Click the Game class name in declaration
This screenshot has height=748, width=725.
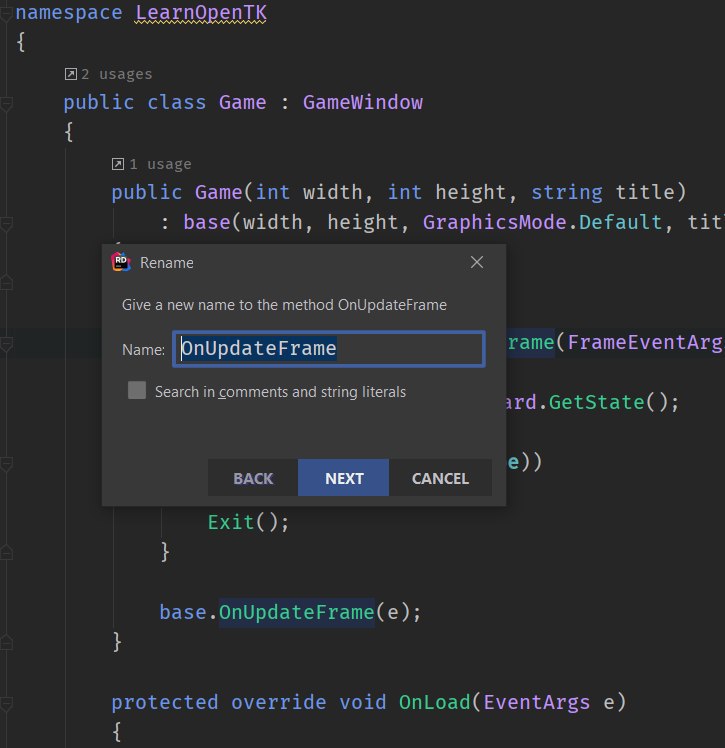242,102
